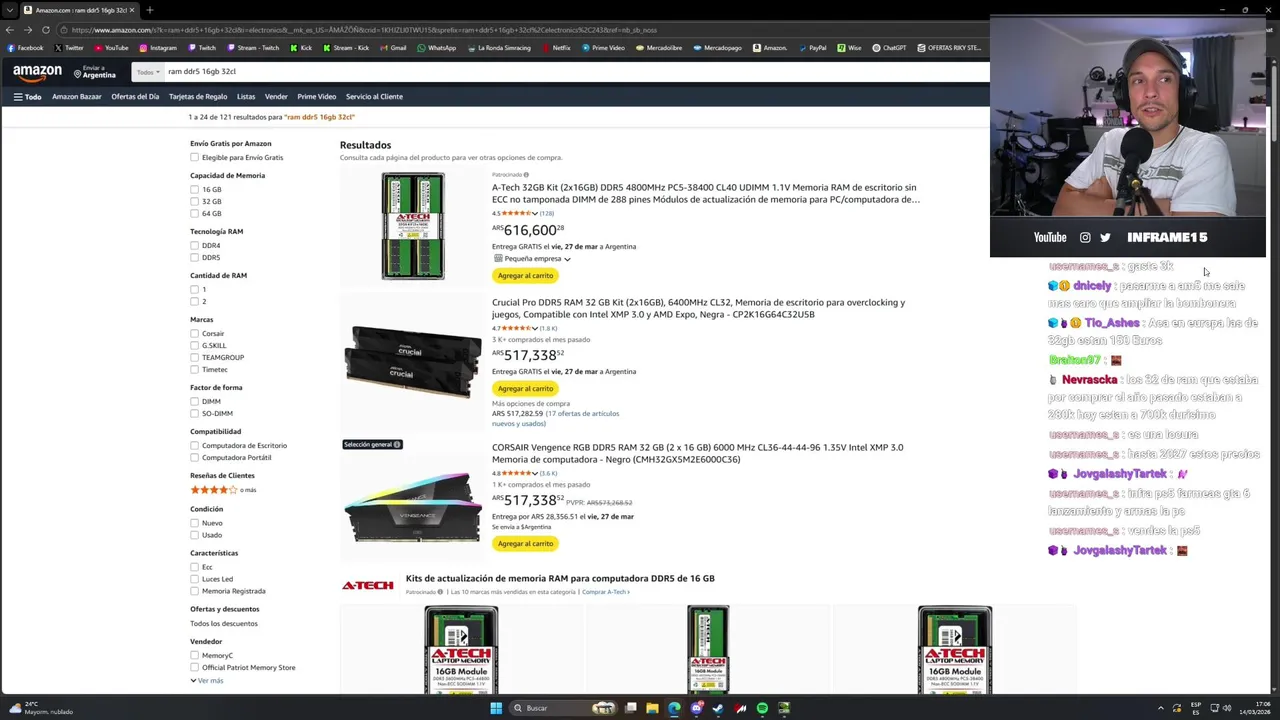Open Ofertas del Día
The image size is (1280, 720).
click(135, 97)
